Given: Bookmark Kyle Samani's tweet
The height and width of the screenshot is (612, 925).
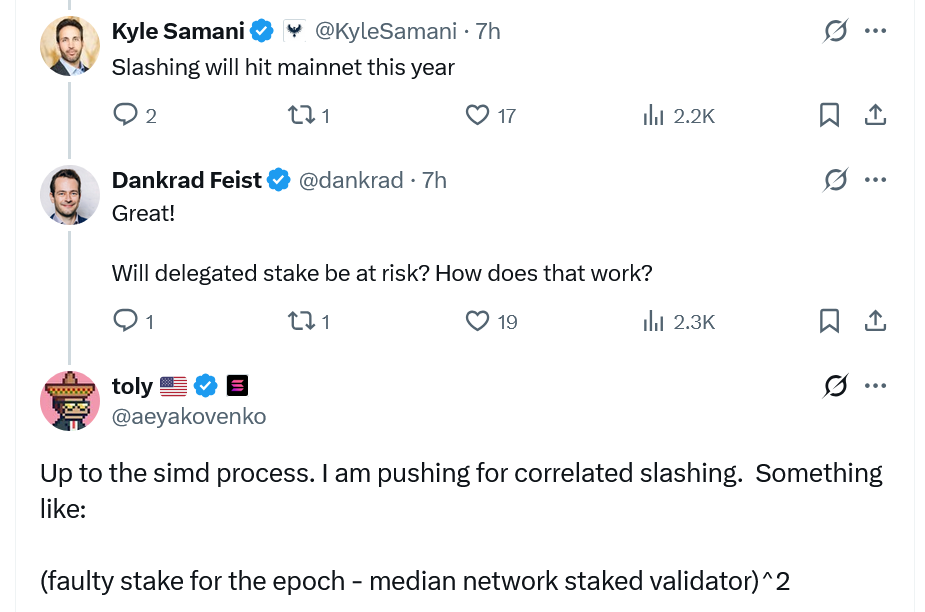Looking at the screenshot, I should 829,116.
